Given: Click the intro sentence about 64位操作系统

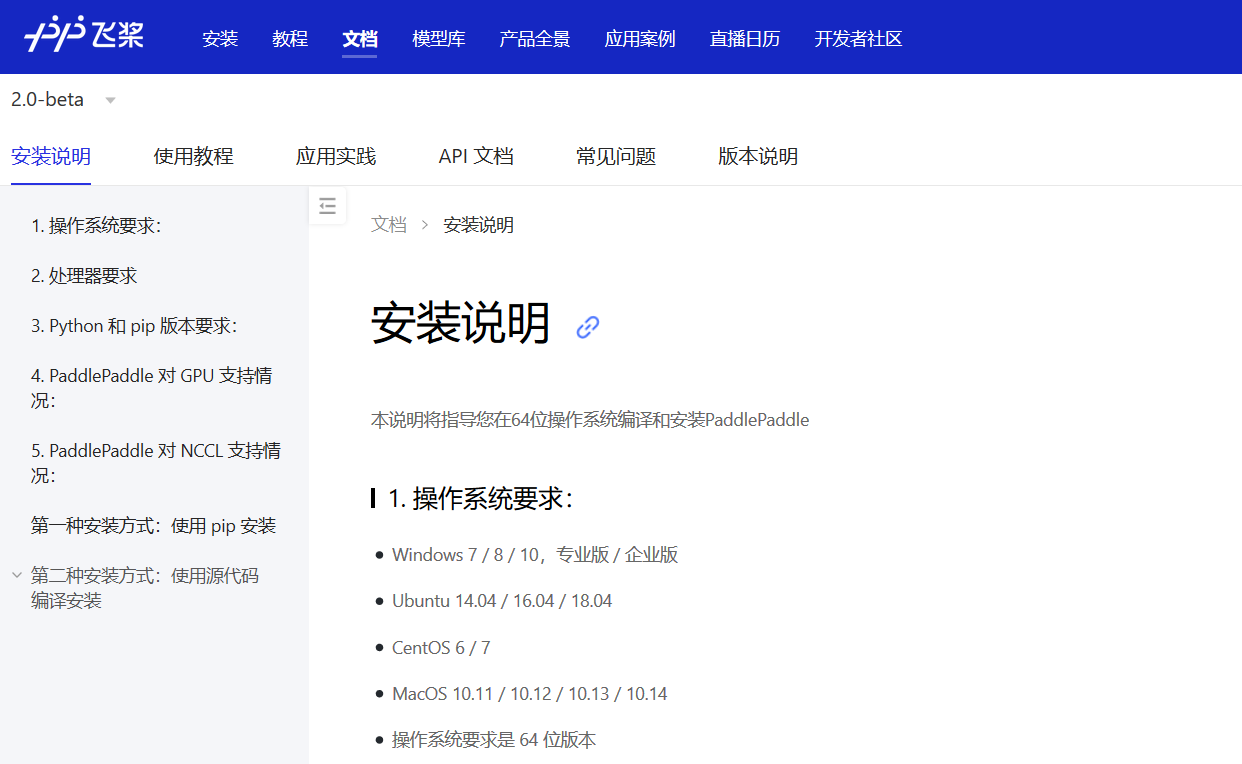Looking at the screenshot, I should pos(590,420).
